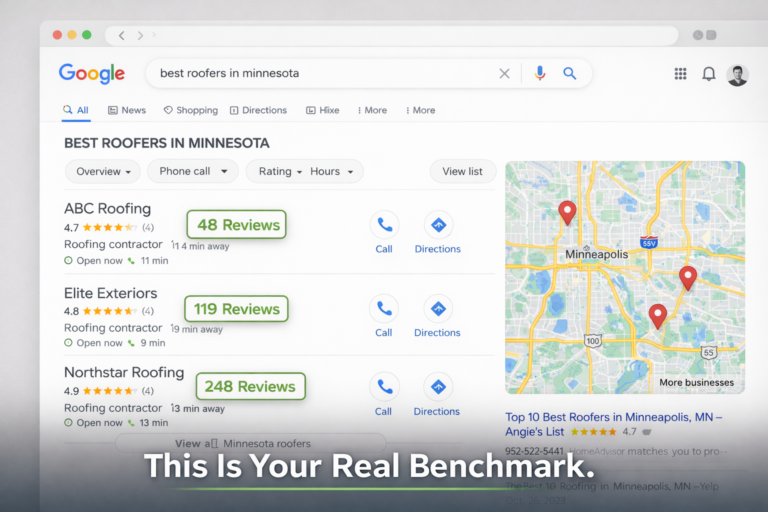Click the browser back arrow
This screenshot has width=768, height=512.
click(x=121, y=35)
